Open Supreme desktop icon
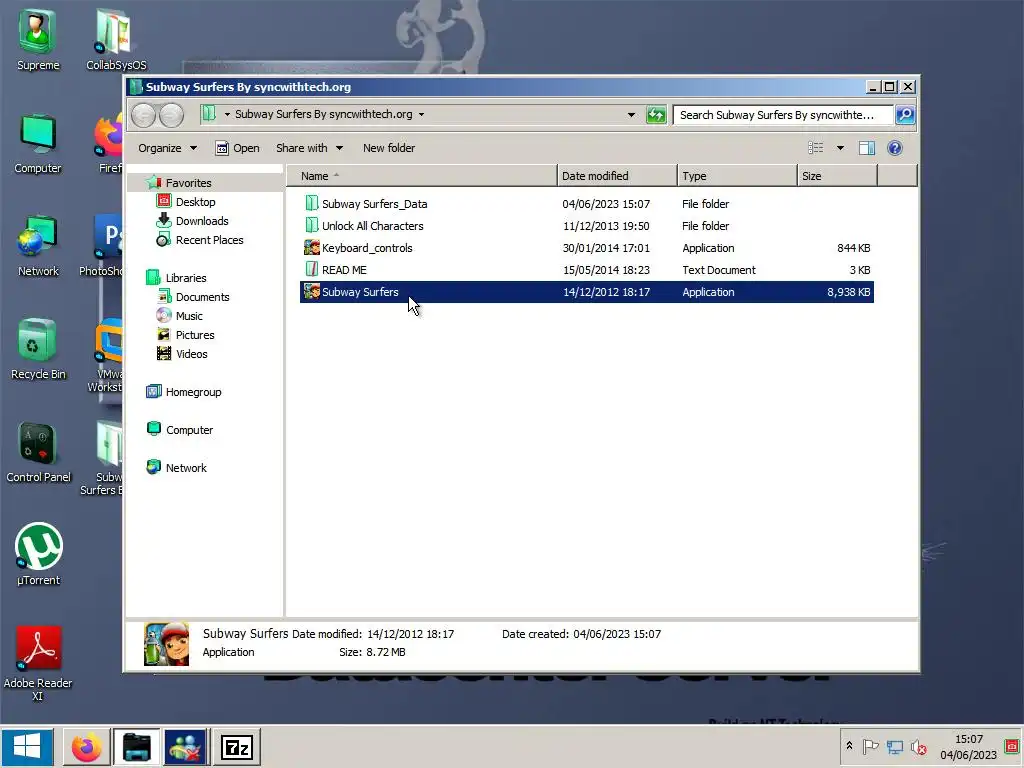 click(38, 40)
